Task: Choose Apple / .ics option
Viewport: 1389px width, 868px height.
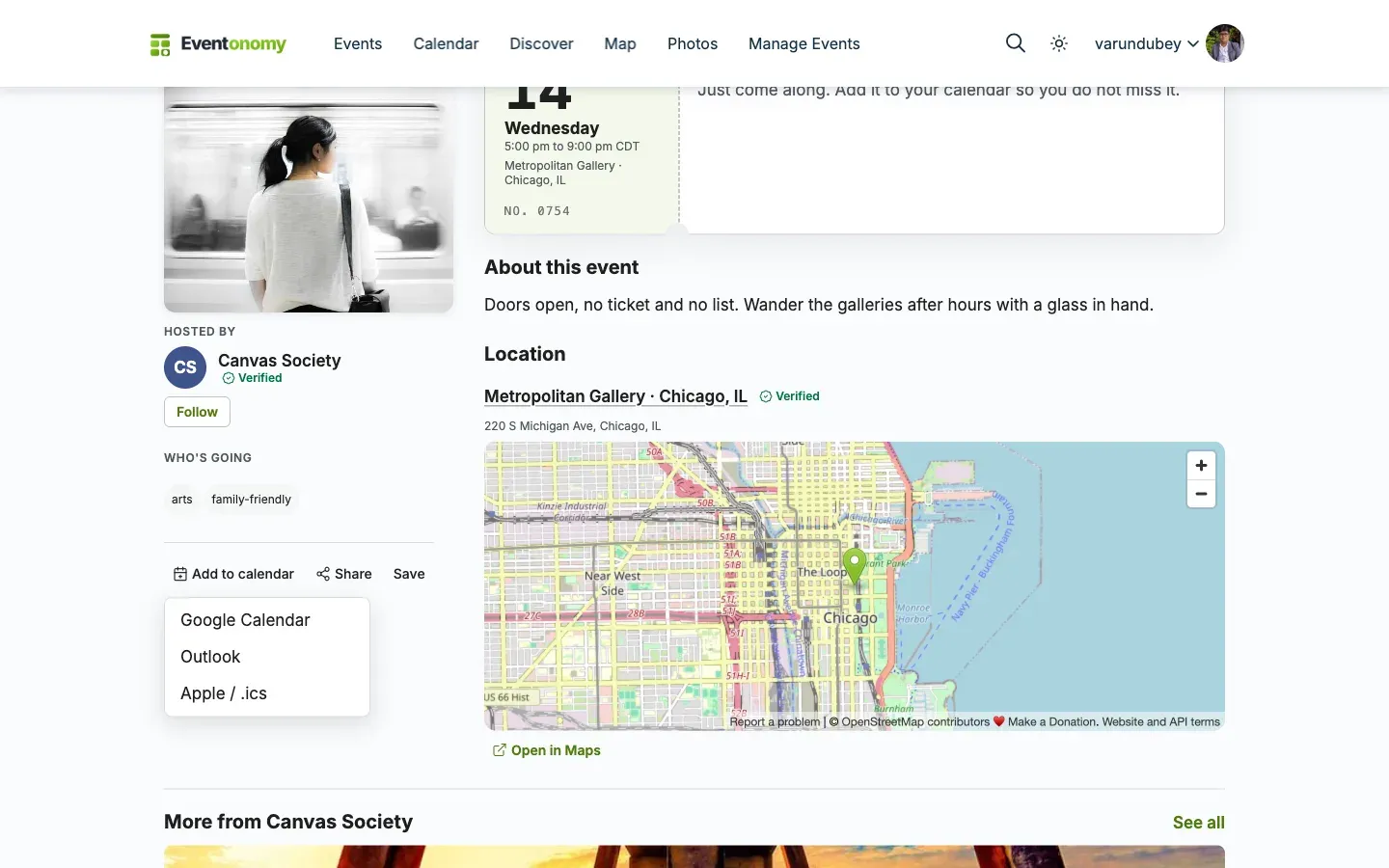Action: (267, 693)
